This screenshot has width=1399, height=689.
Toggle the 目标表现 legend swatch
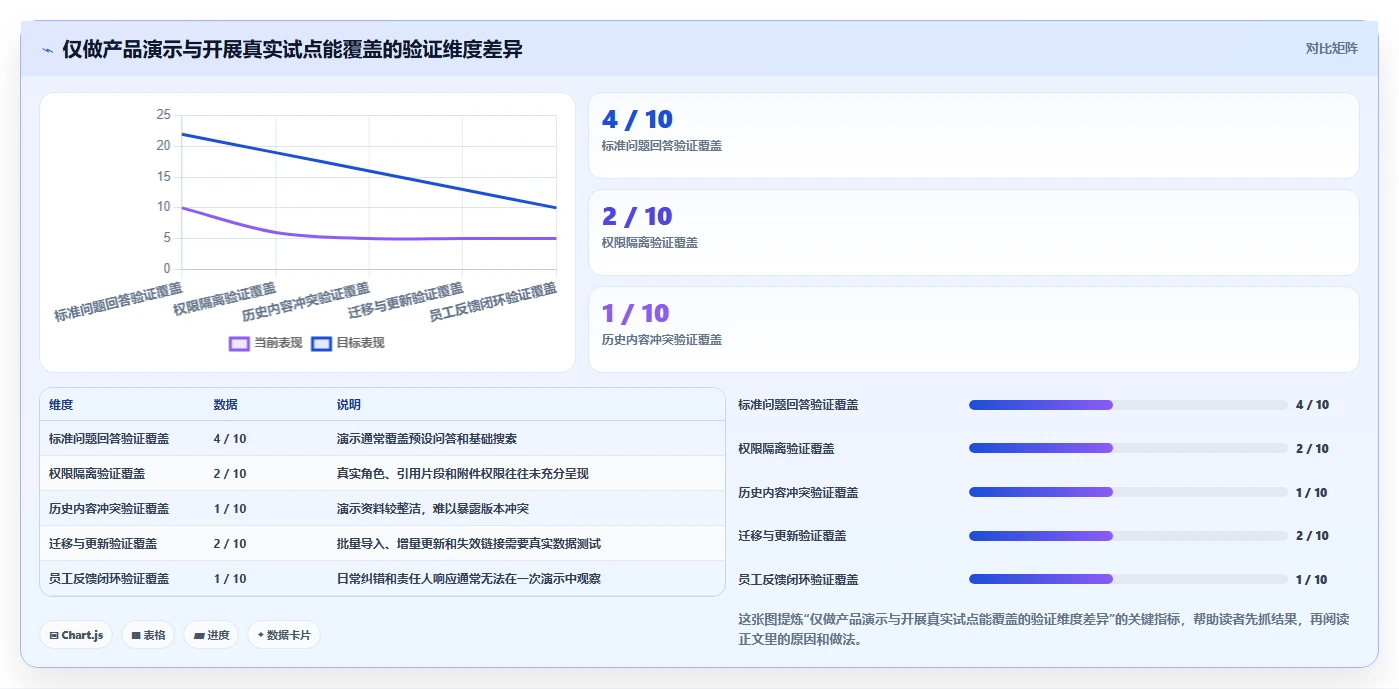[321, 343]
